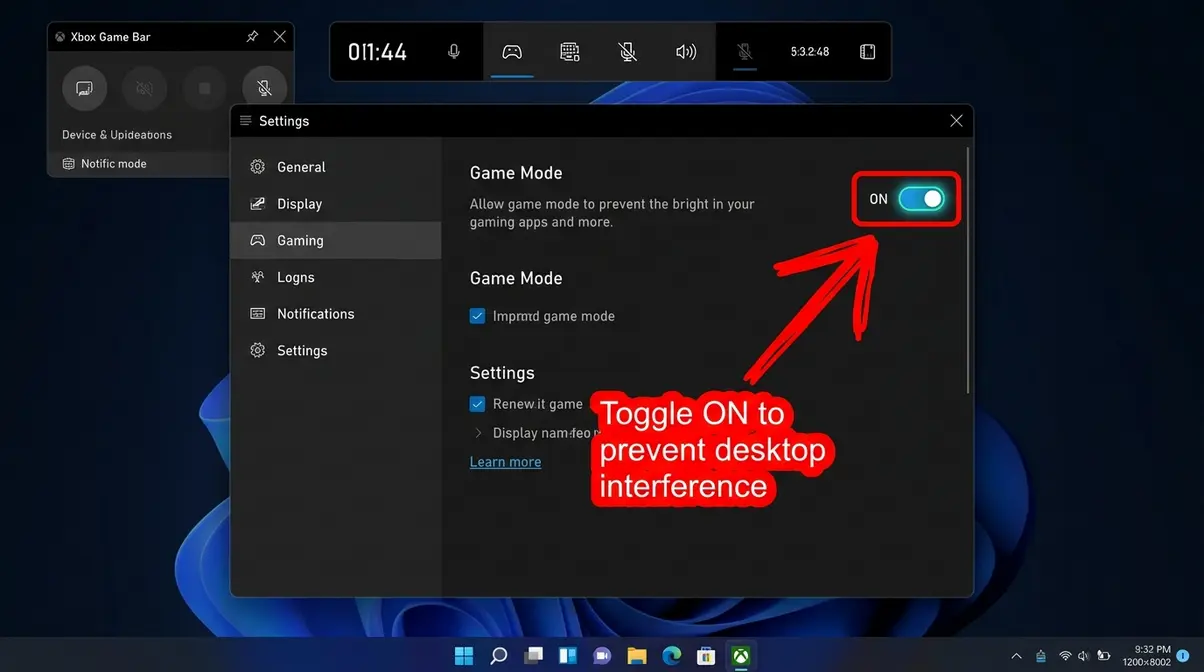Toggle the Game Mode ON switch
1204x672 pixels.
click(921, 199)
